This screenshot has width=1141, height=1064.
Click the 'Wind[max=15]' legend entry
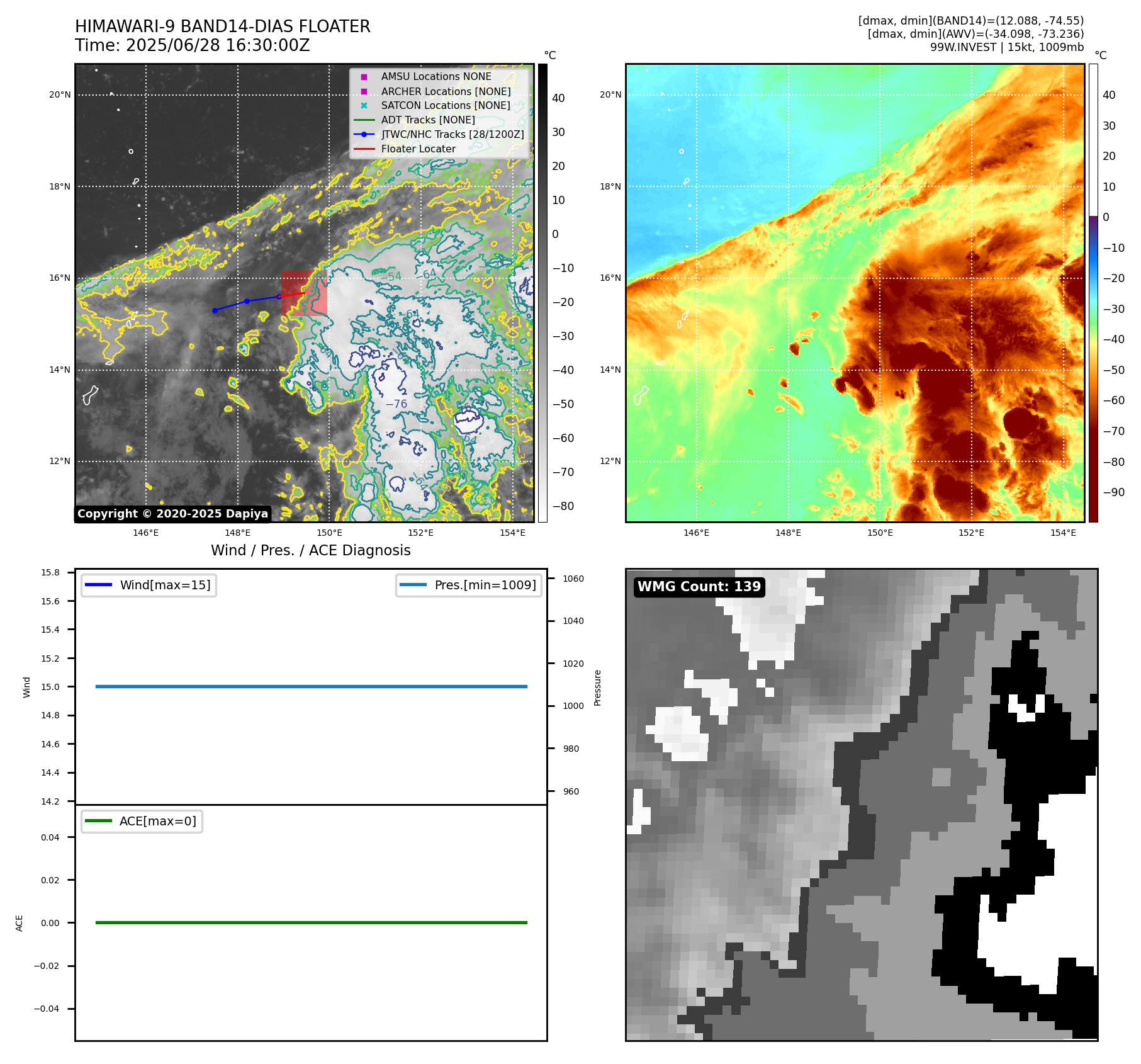coord(149,585)
